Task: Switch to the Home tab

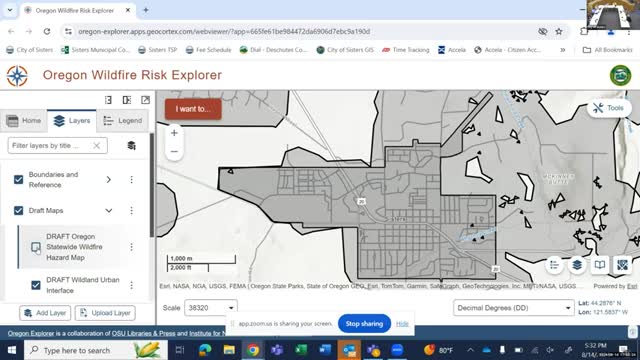Action: coord(24,121)
